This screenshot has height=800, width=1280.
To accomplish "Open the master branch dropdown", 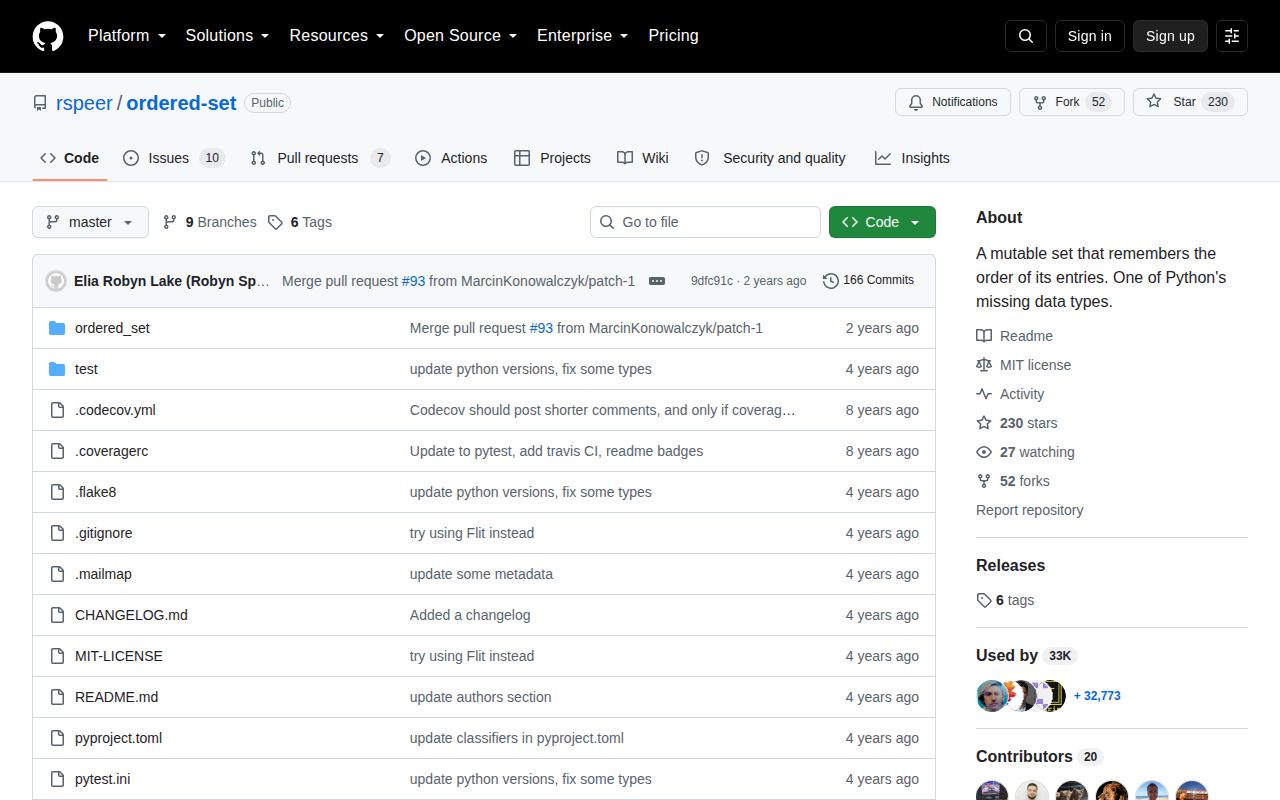I will (x=90, y=222).
